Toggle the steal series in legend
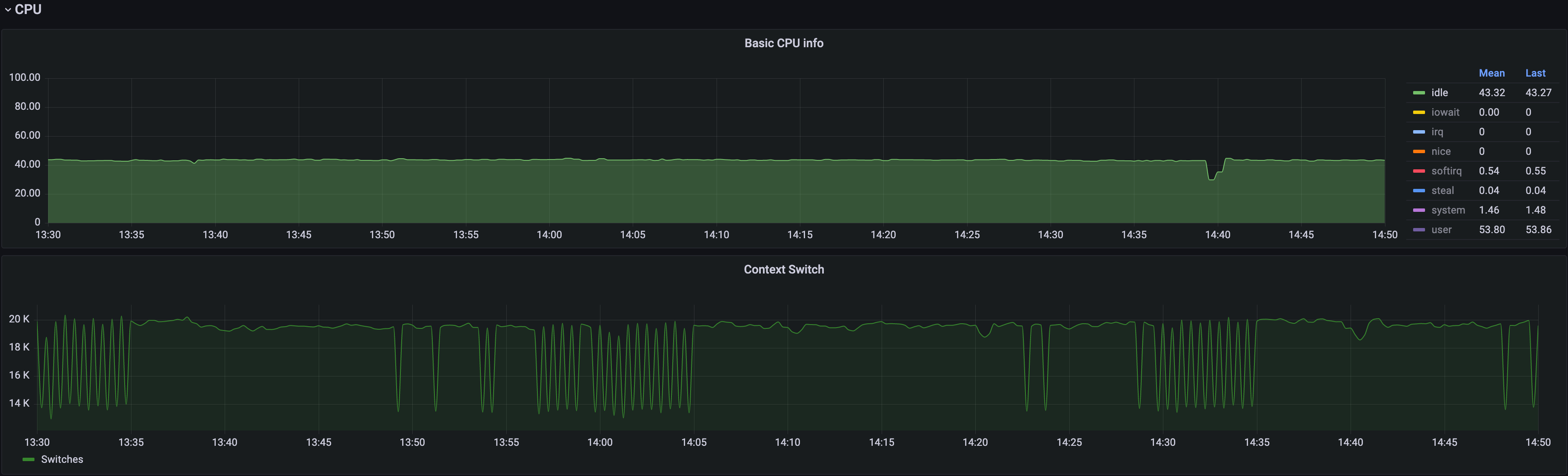Screen dimensions: 1568x476 (x=1442, y=191)
